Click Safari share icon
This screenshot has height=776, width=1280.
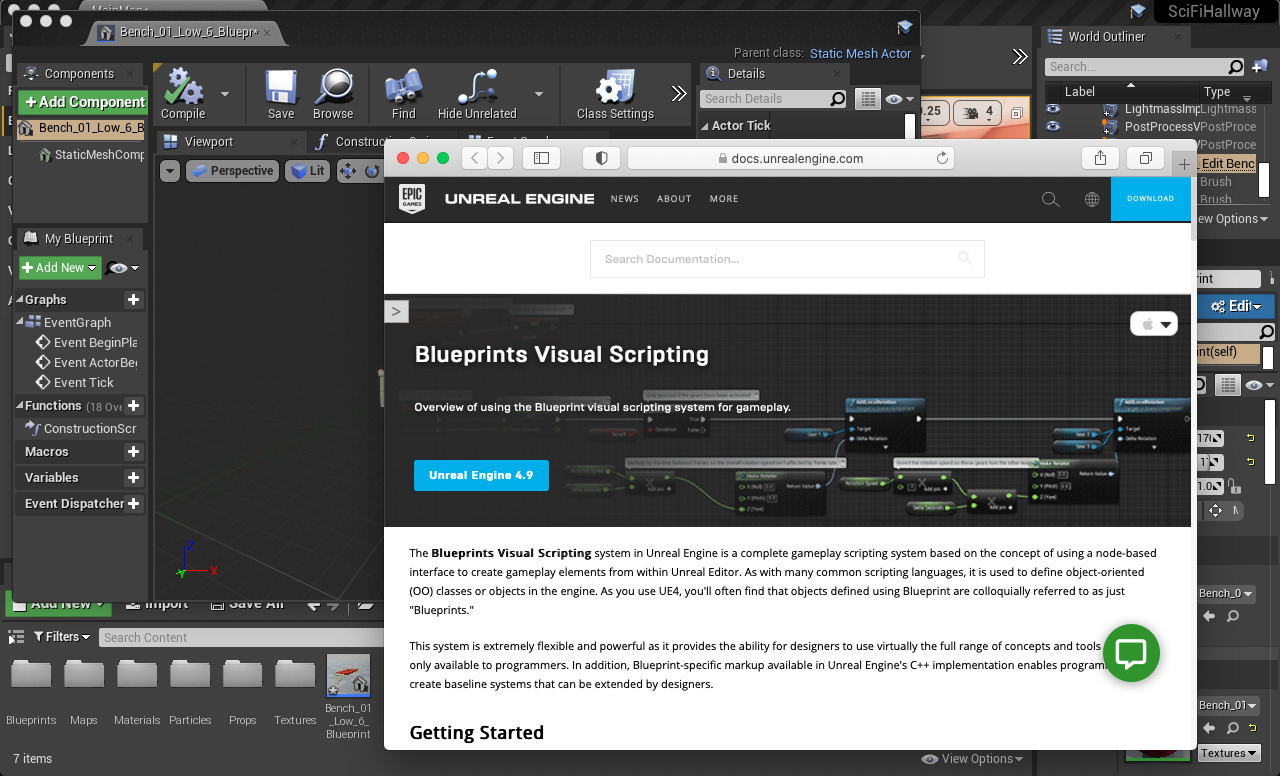[1100, 158]
